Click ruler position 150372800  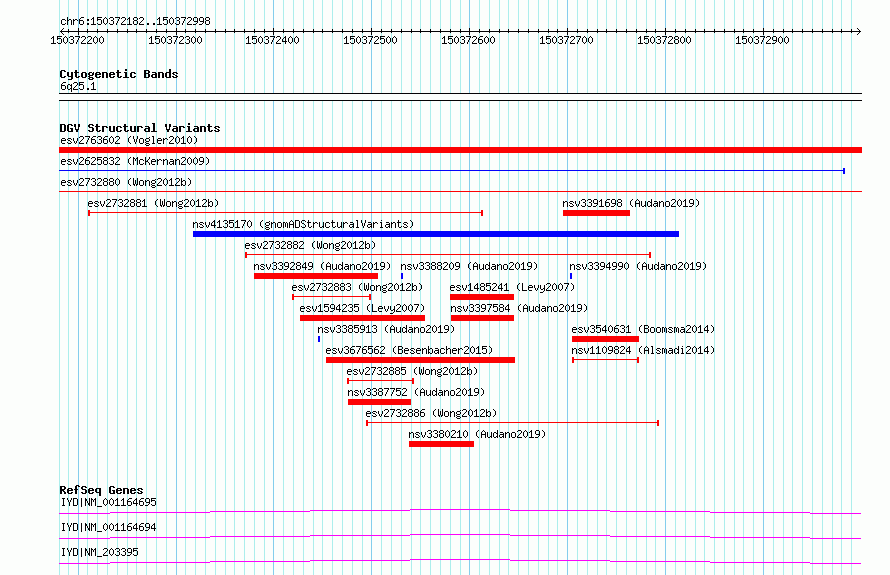click(x=664, y=40)
